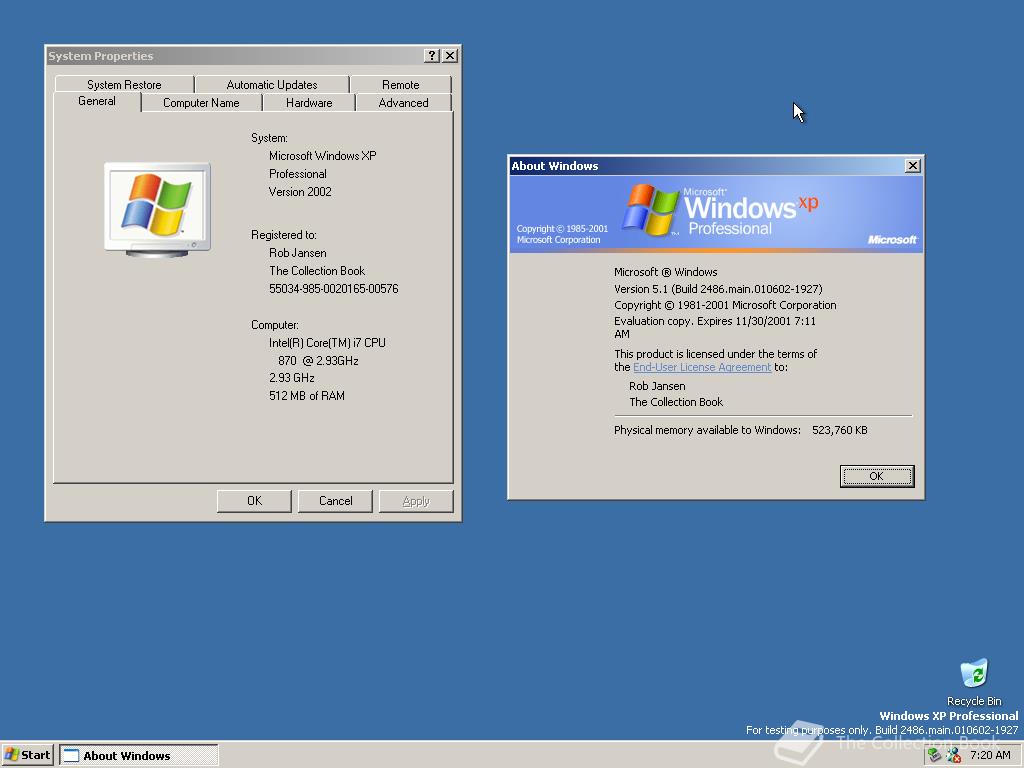Open the End-User License Agreement link
Viewport: 1024px width, 768px height.
[x=702, y=367]
